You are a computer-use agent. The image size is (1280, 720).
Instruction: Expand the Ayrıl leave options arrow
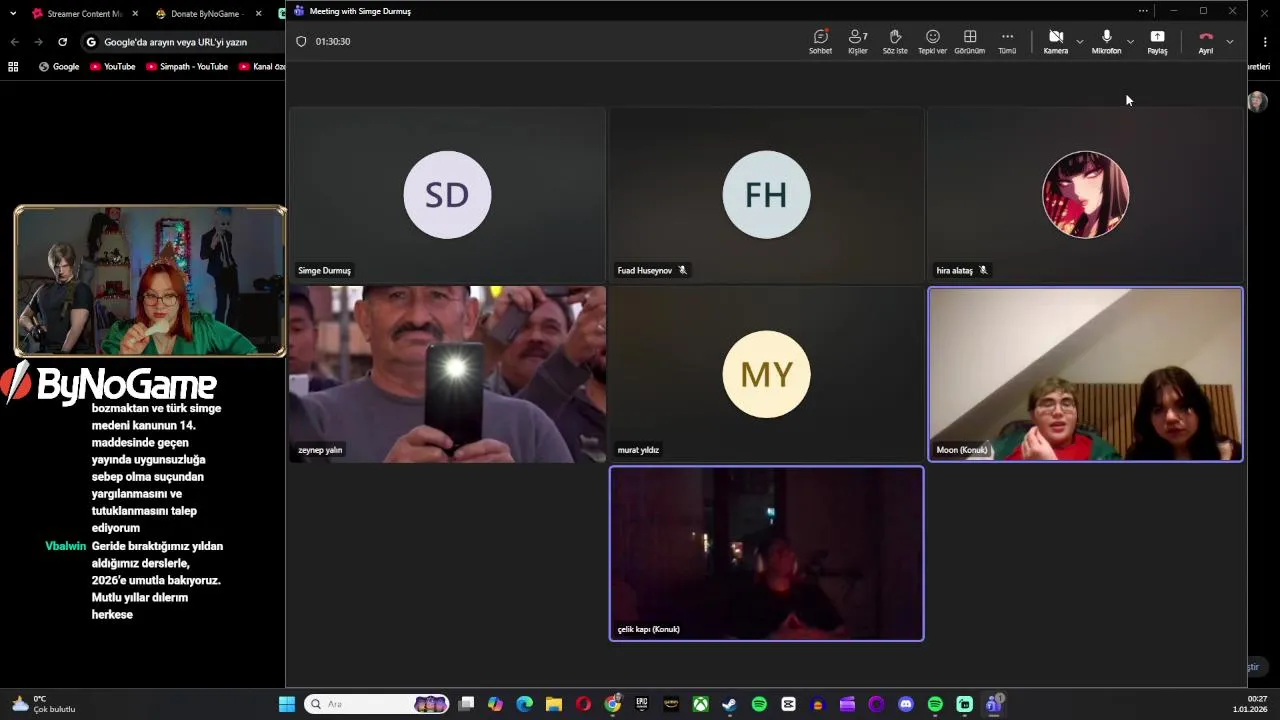click(1229, 42)
